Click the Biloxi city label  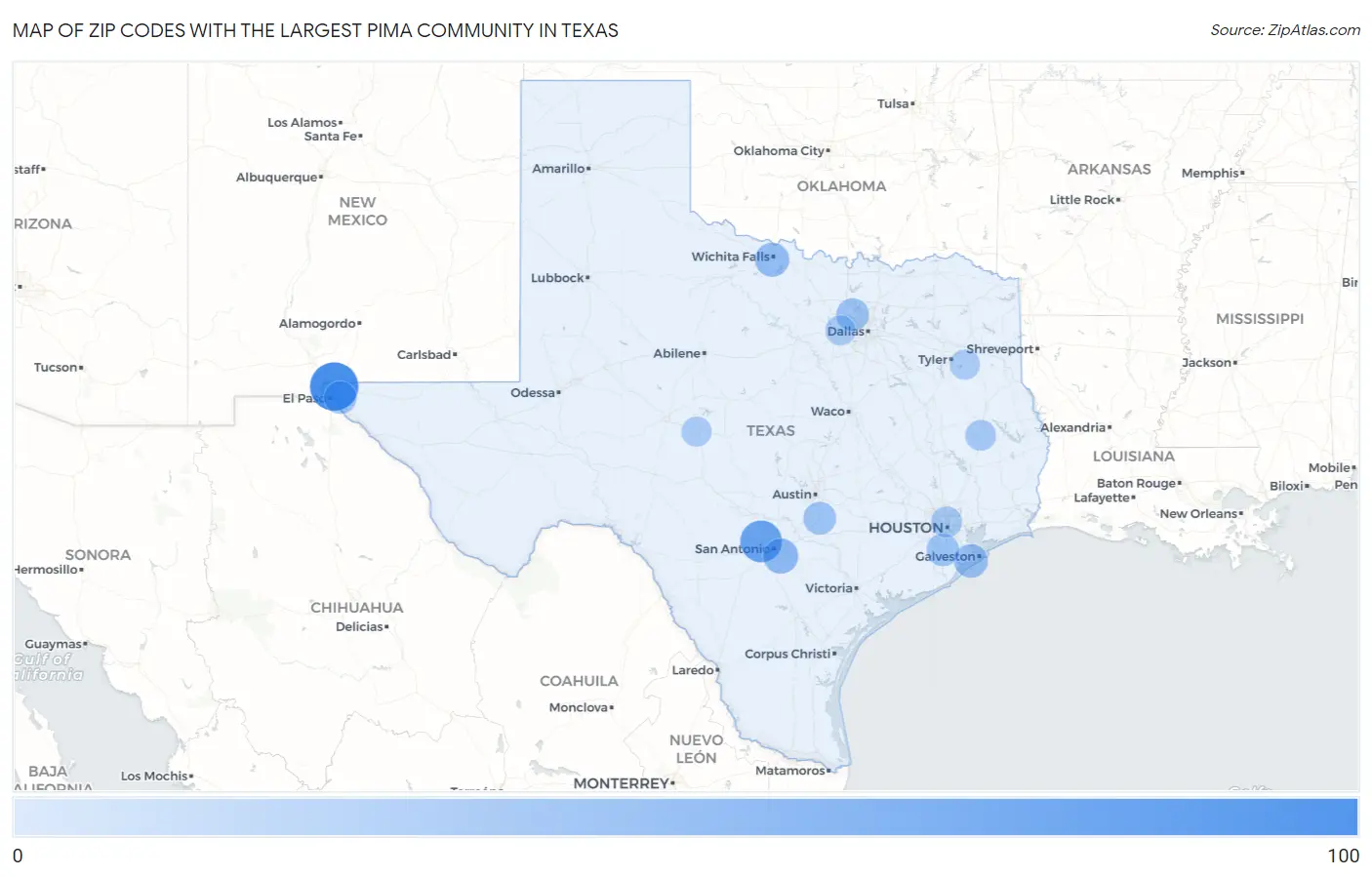[x=1287, y=487]
